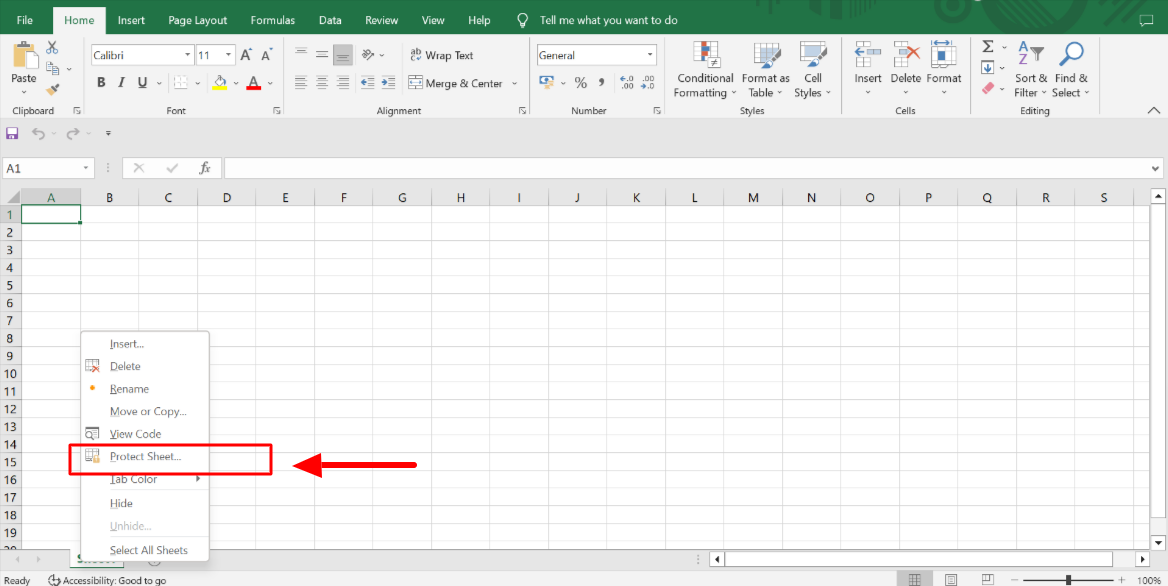Switch to Normal view in status bar
The image size is (1168, 586).
[x=915, y=580]
